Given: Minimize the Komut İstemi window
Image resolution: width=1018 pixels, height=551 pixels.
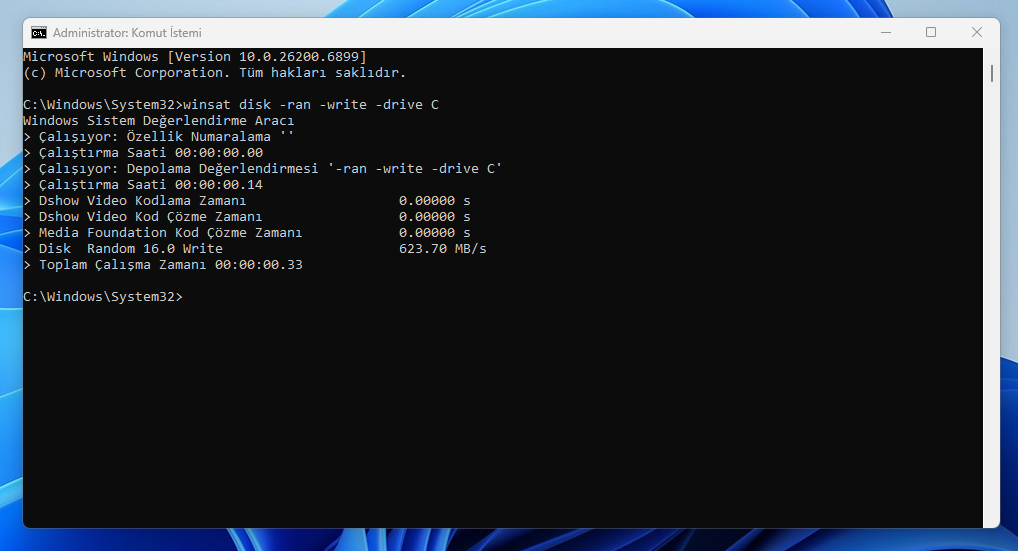Looking at the screenshot, I should pyautogui.click(x=885, y=33).
